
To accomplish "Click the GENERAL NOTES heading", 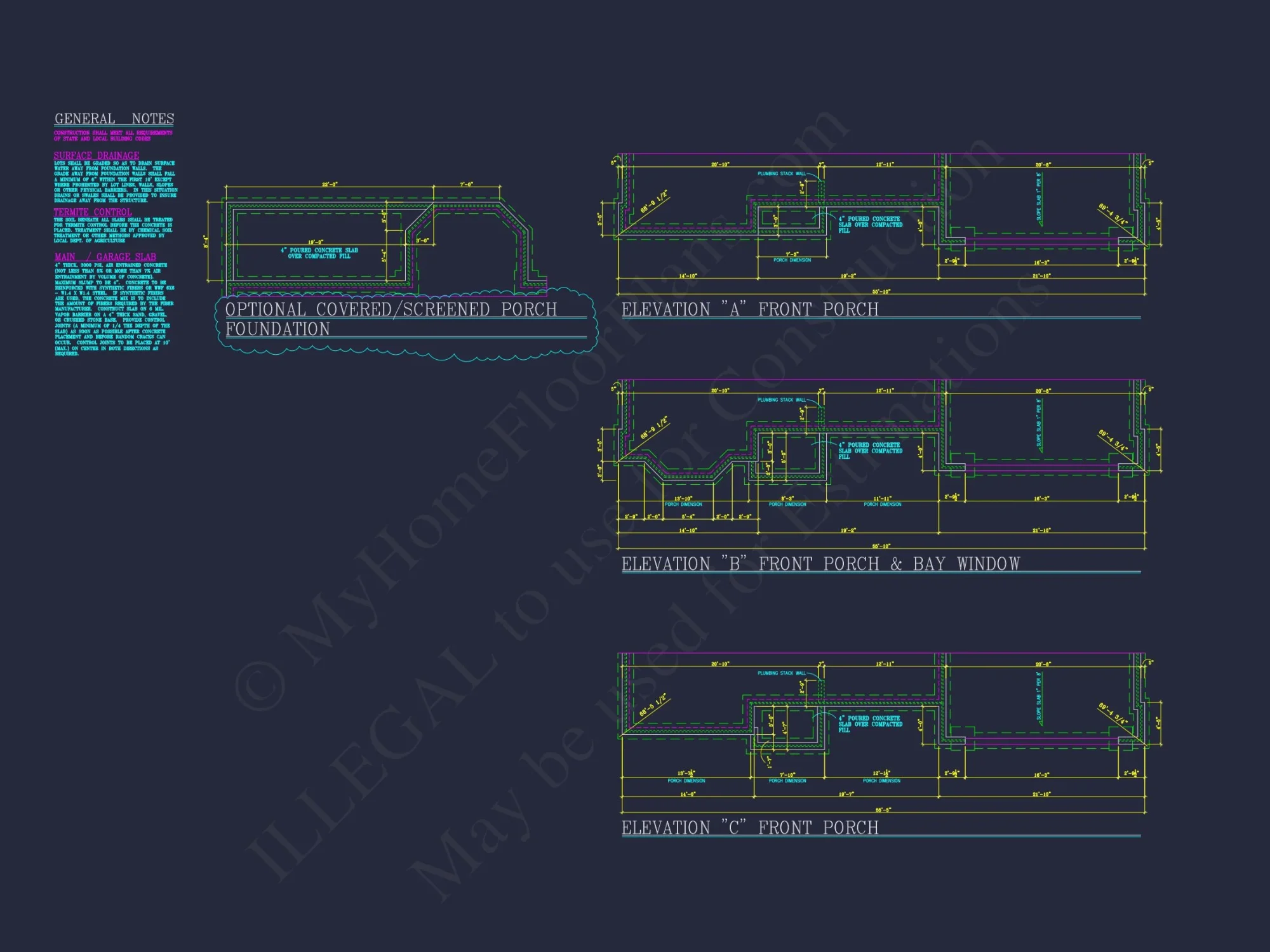I will tap(114, 119).
